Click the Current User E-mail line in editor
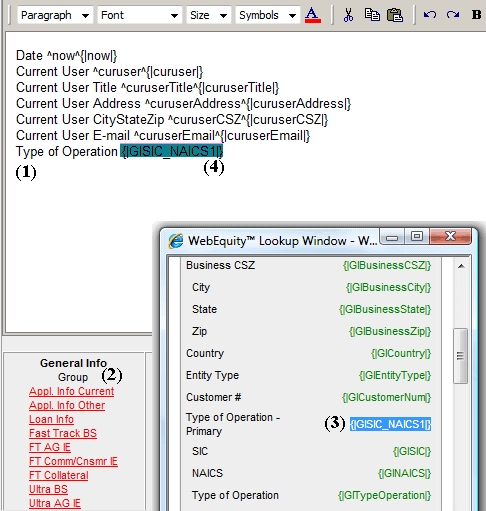 [163, 136]
